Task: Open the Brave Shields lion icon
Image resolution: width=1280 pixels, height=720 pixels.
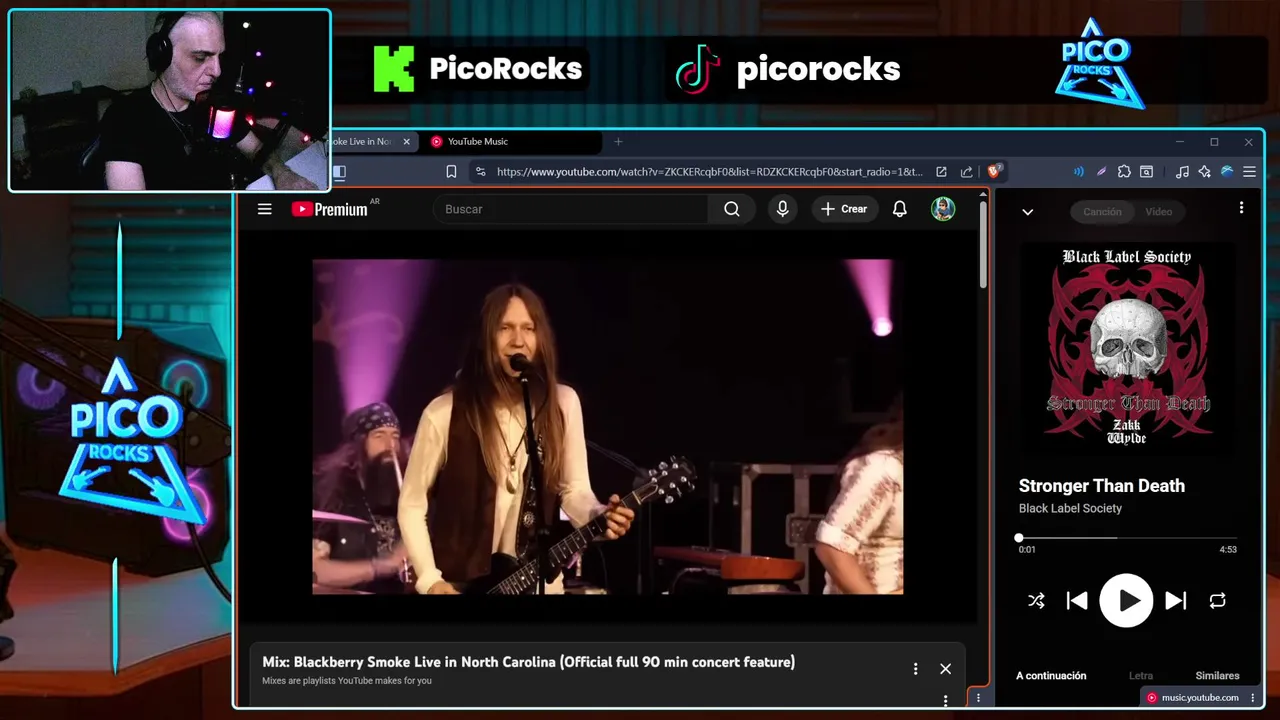Action: (x=994, y=172)
